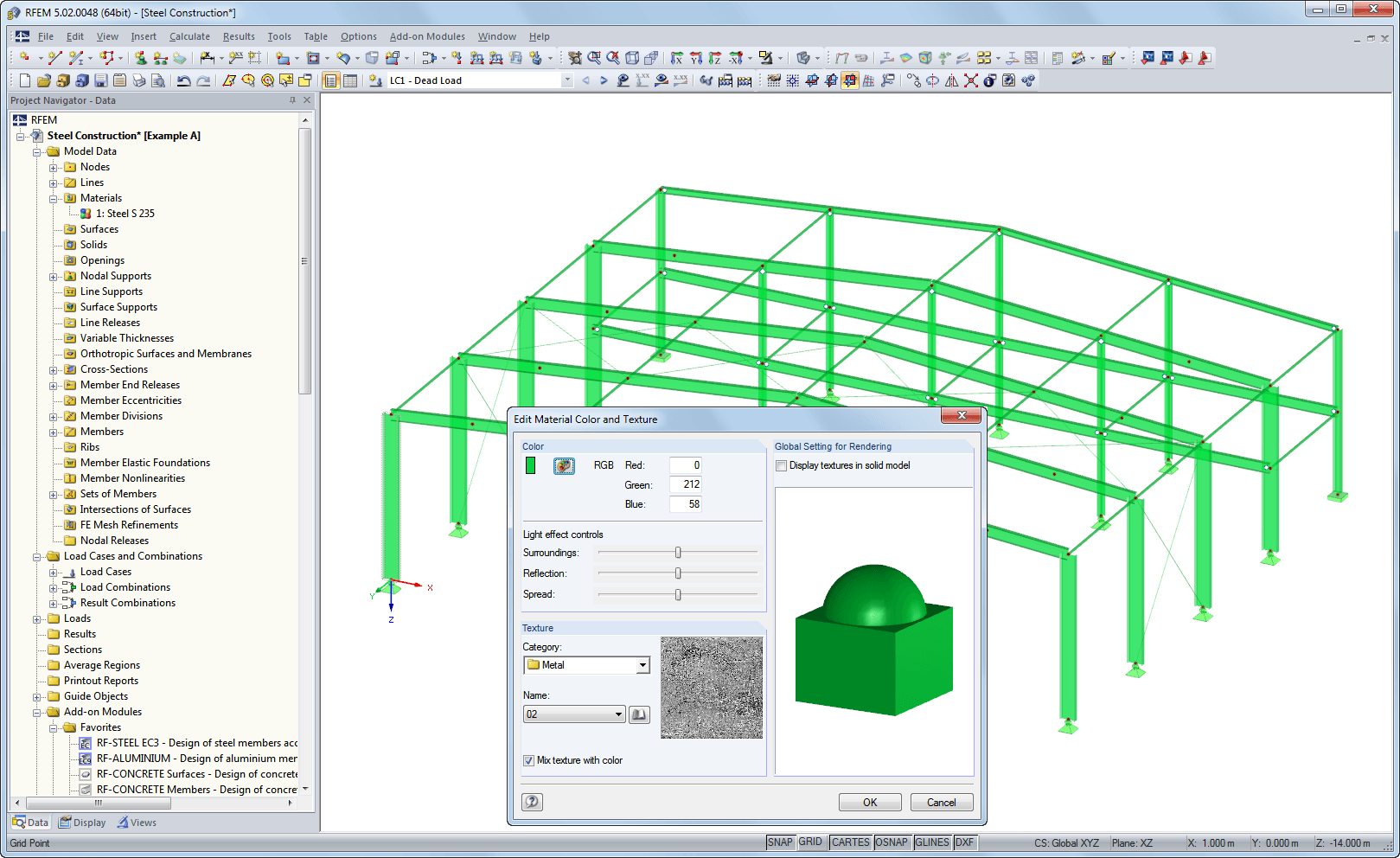Image resolution: width=1400 pixels, height=858 pixels.
Task: Click the zoom window magnifier icon
Action: 594,58
